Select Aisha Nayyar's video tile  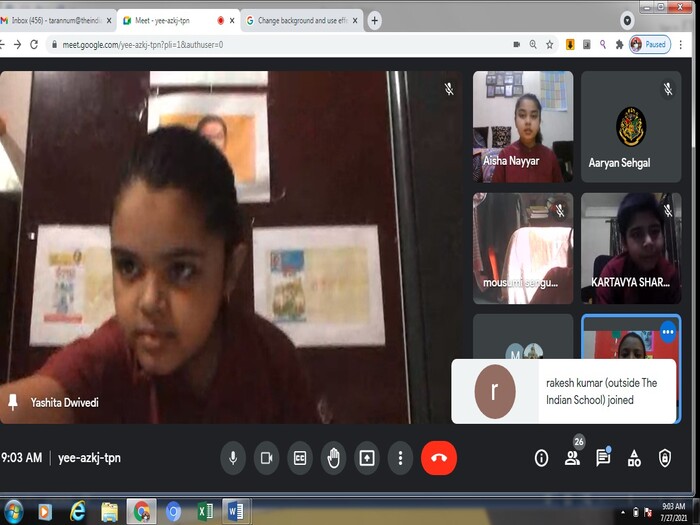click(x=523, y=127)
